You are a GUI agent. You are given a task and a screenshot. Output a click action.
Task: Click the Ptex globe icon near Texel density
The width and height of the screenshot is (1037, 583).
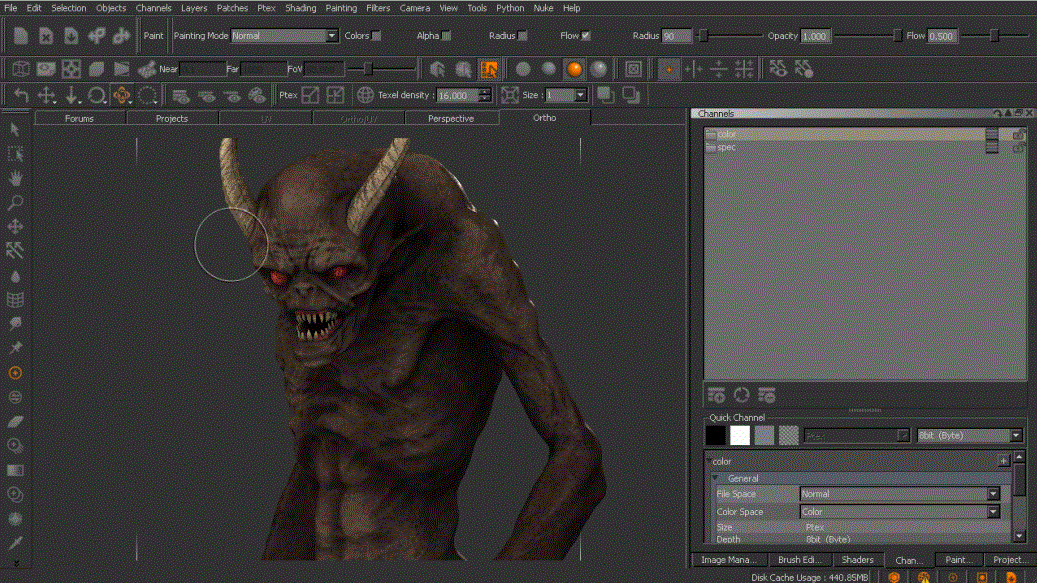365,95
